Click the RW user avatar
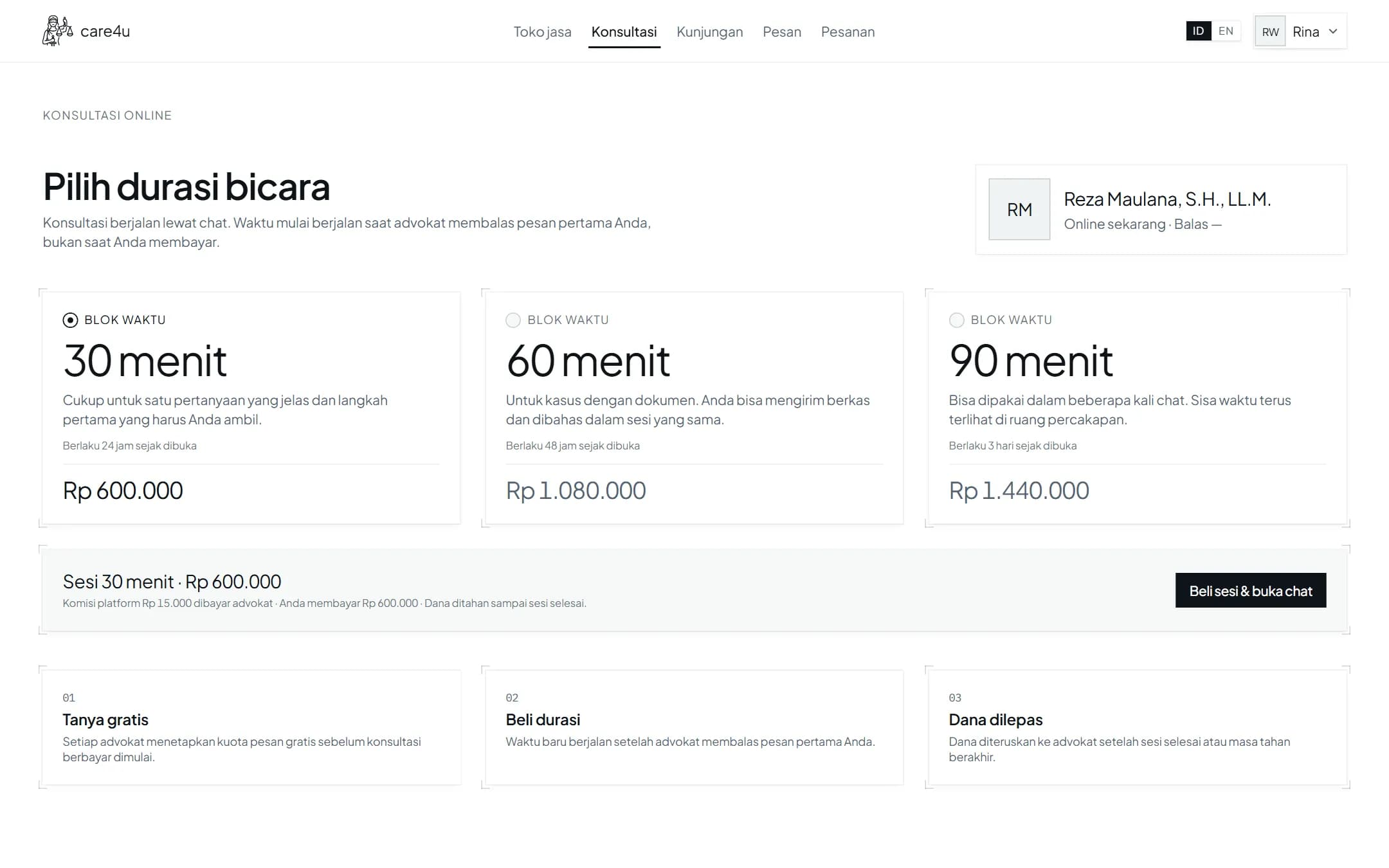This screenshot has width=1389, height=868. tap(1270, 32)
